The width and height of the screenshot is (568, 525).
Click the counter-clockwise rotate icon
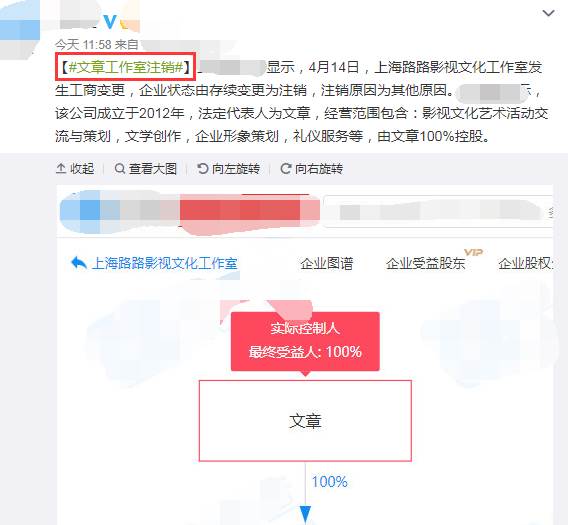click(x=202, y=168)
